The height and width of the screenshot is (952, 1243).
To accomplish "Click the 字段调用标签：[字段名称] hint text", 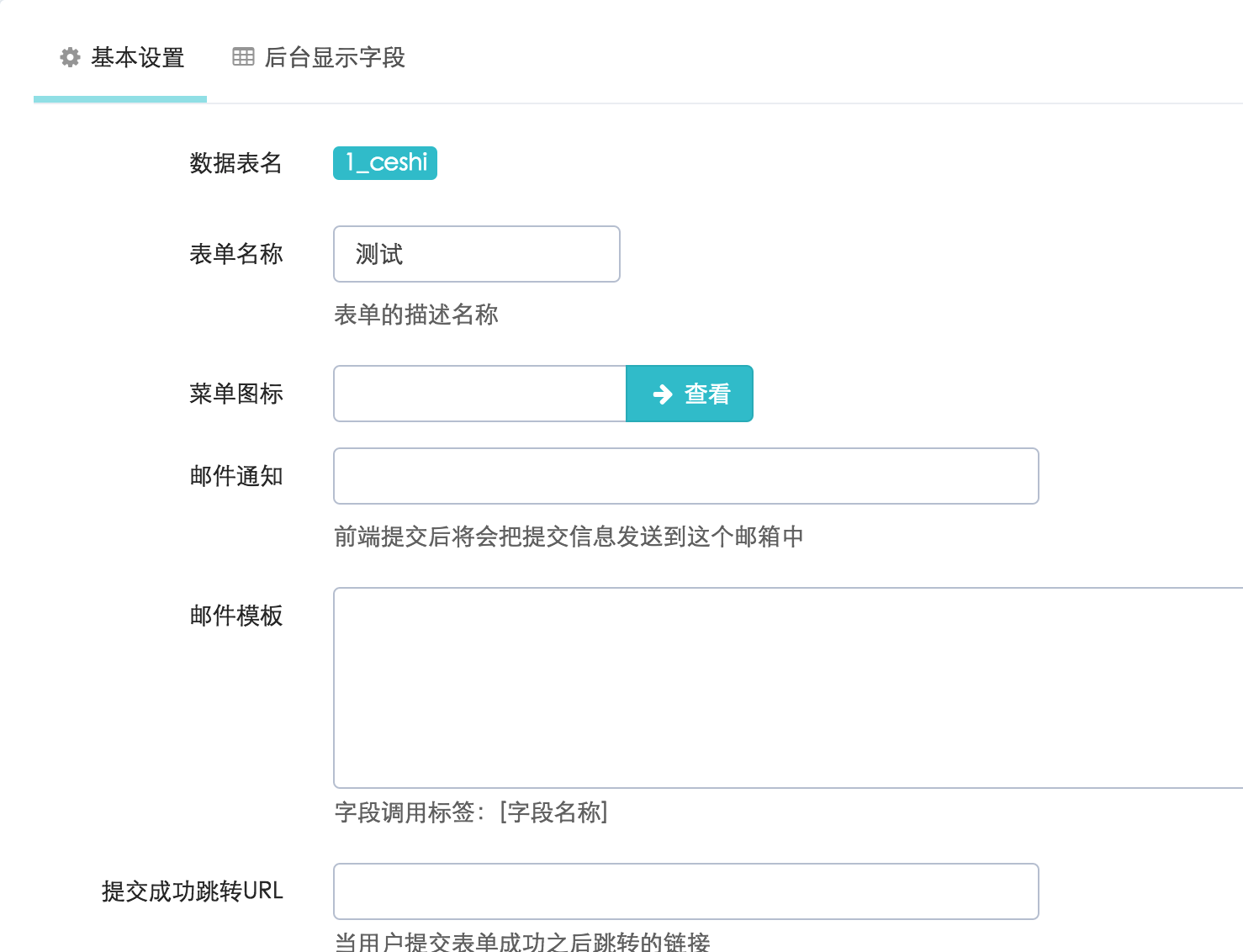I will [472, 813].
